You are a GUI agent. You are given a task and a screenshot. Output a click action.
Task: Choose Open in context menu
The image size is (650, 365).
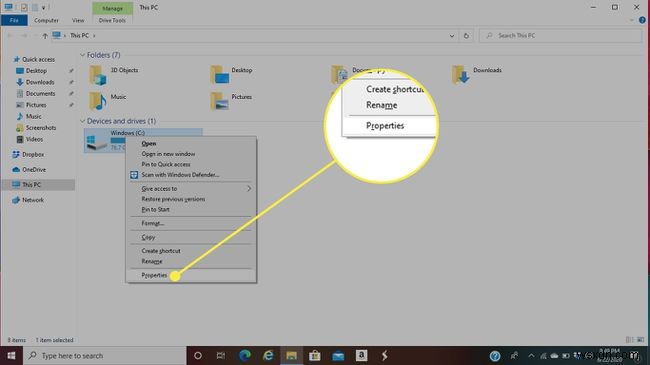point(149,144)
